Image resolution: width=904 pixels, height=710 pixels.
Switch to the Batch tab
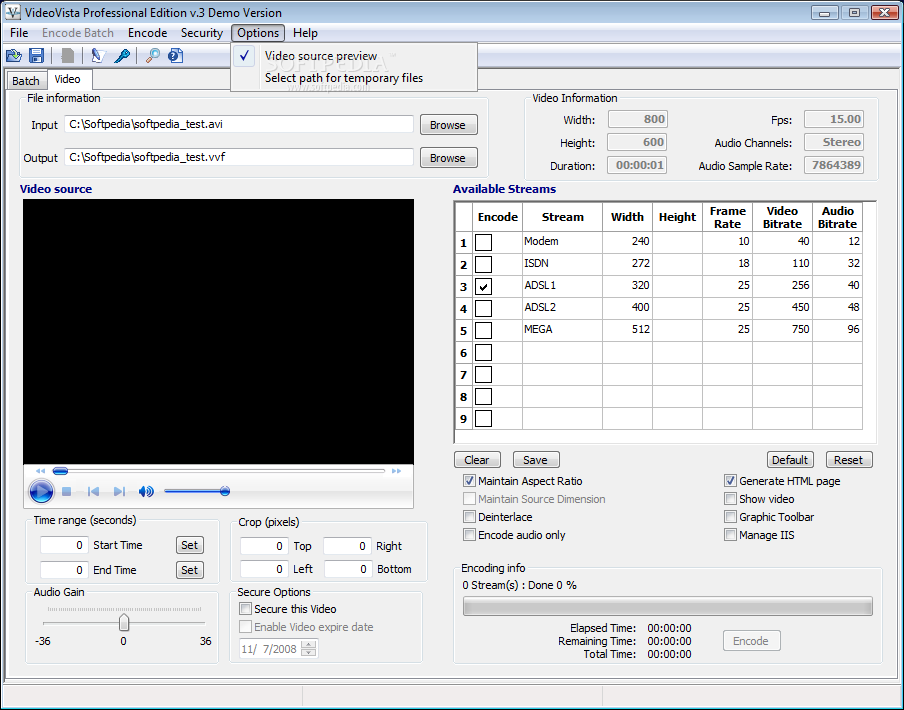[26, 81]
